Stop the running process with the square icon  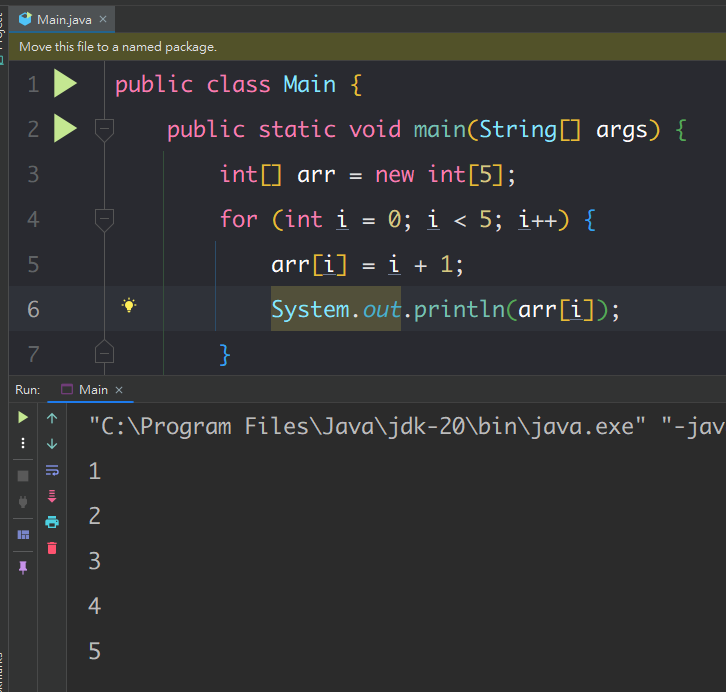23,476
